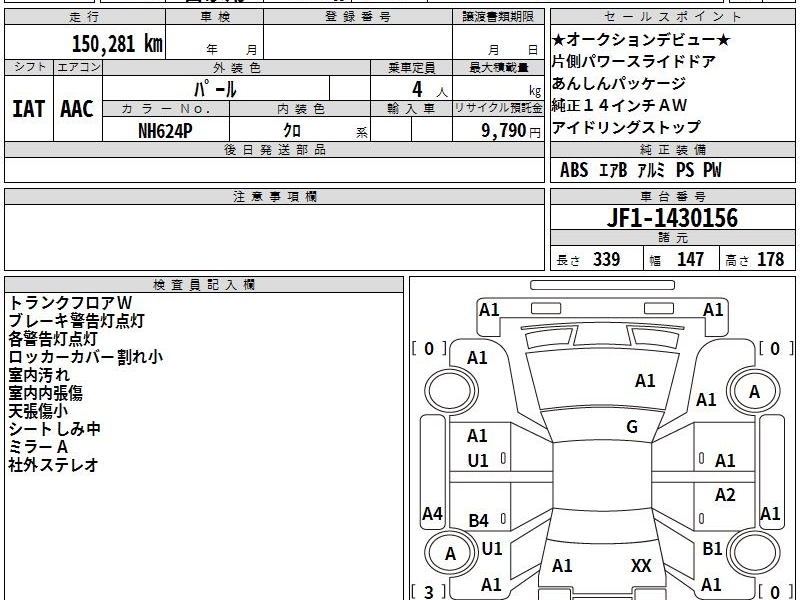Select the 乗車定員 header

(x=411, y=67)
